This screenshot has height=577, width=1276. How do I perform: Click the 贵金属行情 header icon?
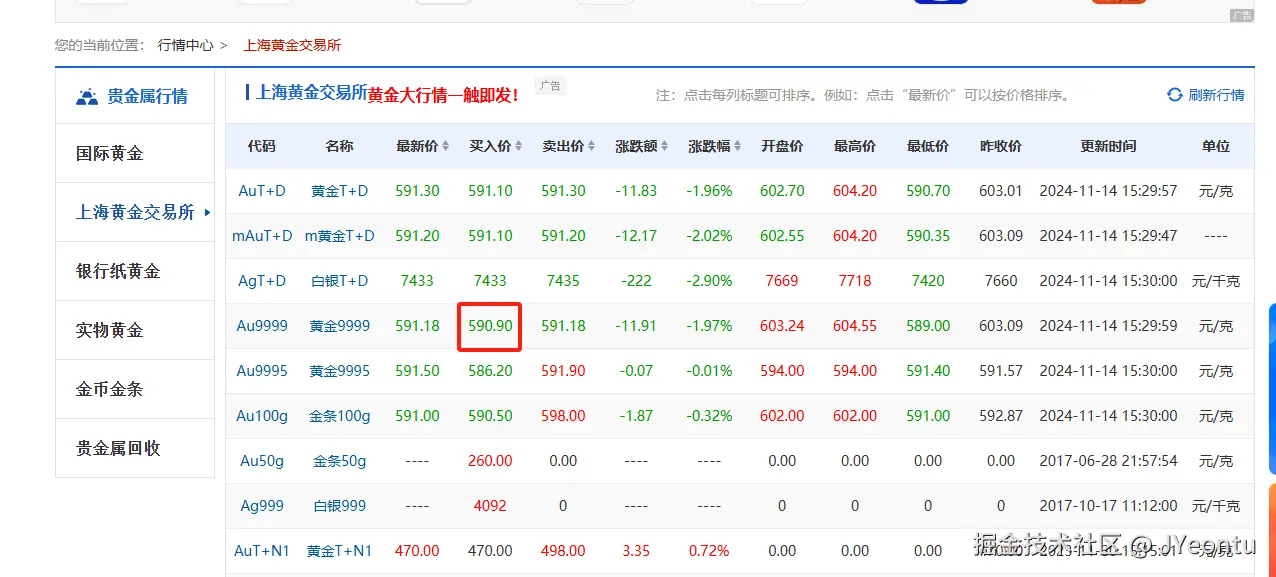tap(88, 97)
